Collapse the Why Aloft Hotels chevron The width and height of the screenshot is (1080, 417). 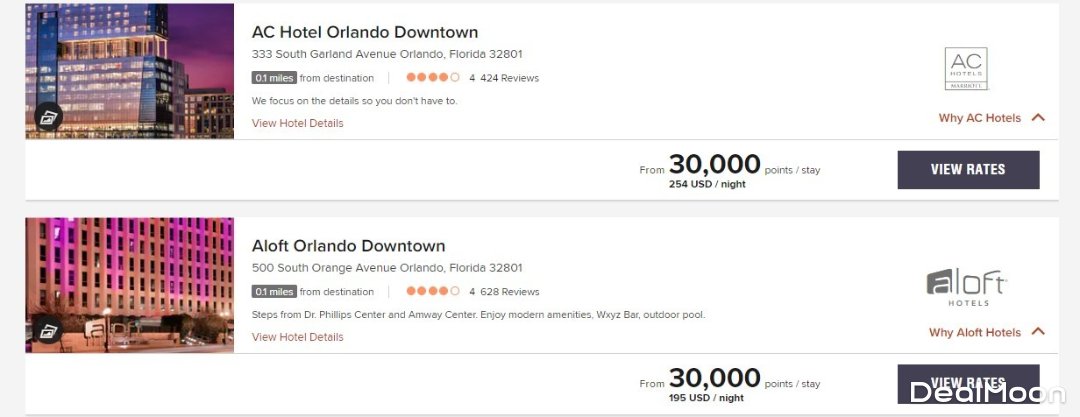click(1038, 332)
